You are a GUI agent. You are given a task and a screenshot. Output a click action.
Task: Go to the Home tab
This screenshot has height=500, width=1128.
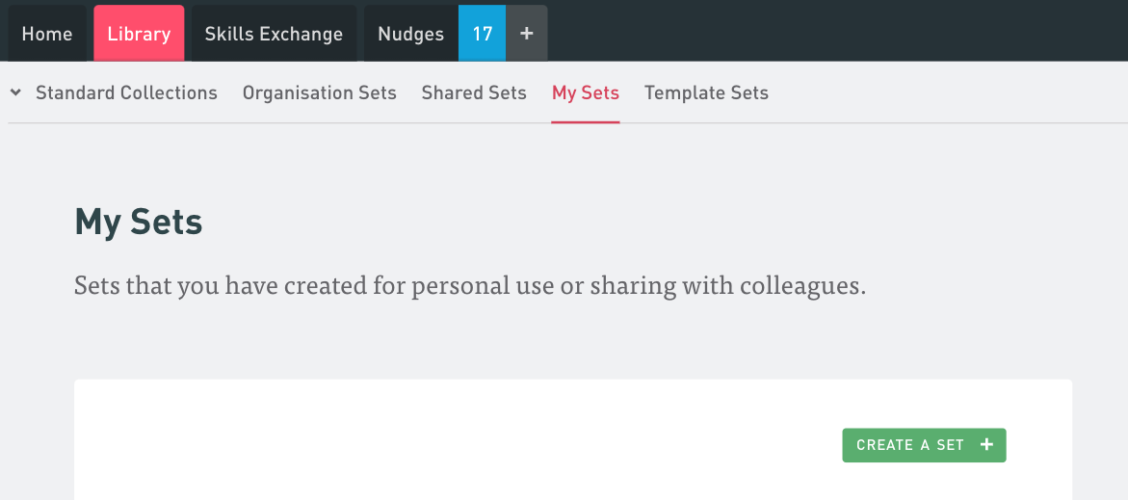tap(47, 34)
